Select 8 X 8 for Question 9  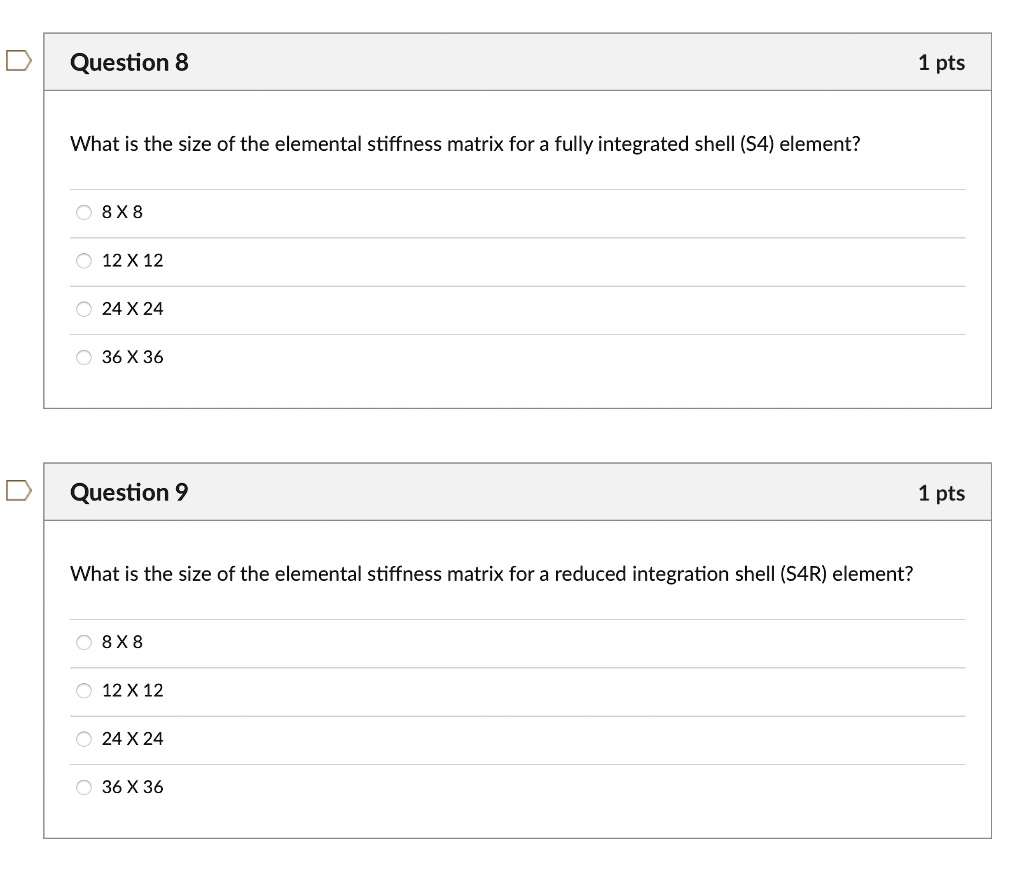click(x=84, y=642)
